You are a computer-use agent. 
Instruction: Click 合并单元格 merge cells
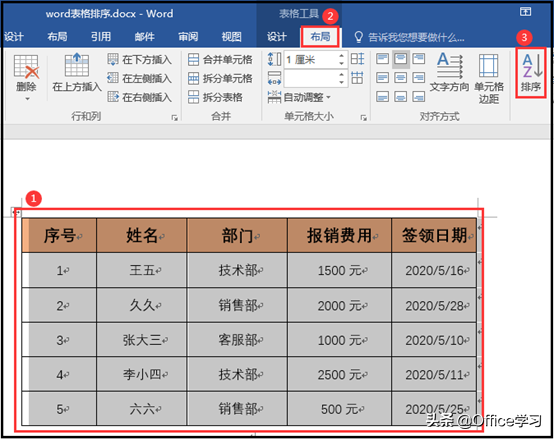click(x=220, y=59)
